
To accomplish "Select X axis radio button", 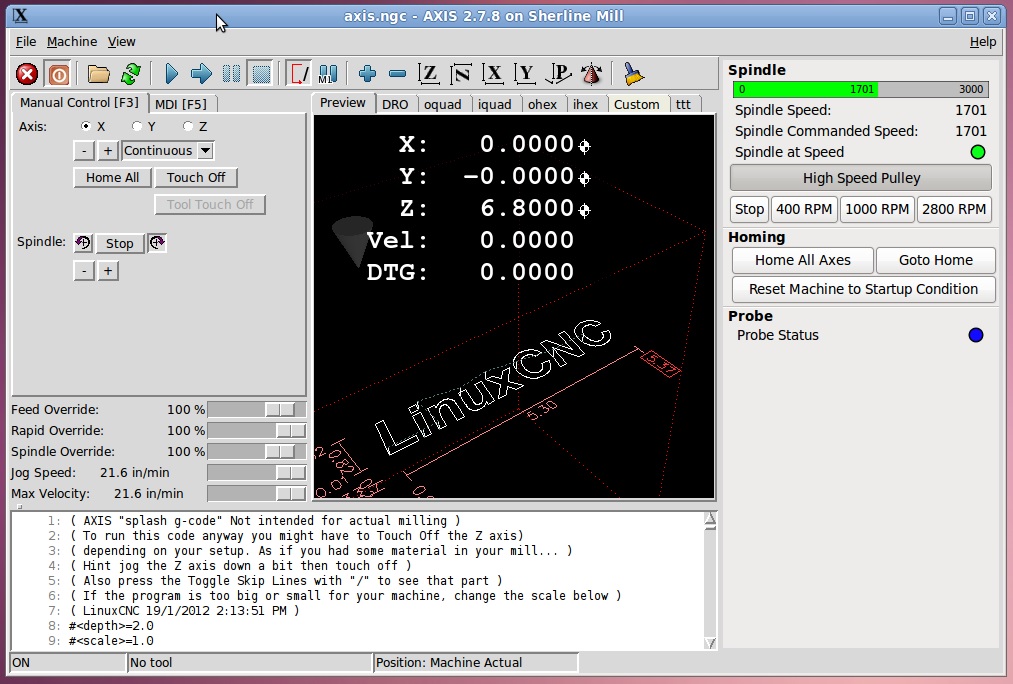I will 85,126.
